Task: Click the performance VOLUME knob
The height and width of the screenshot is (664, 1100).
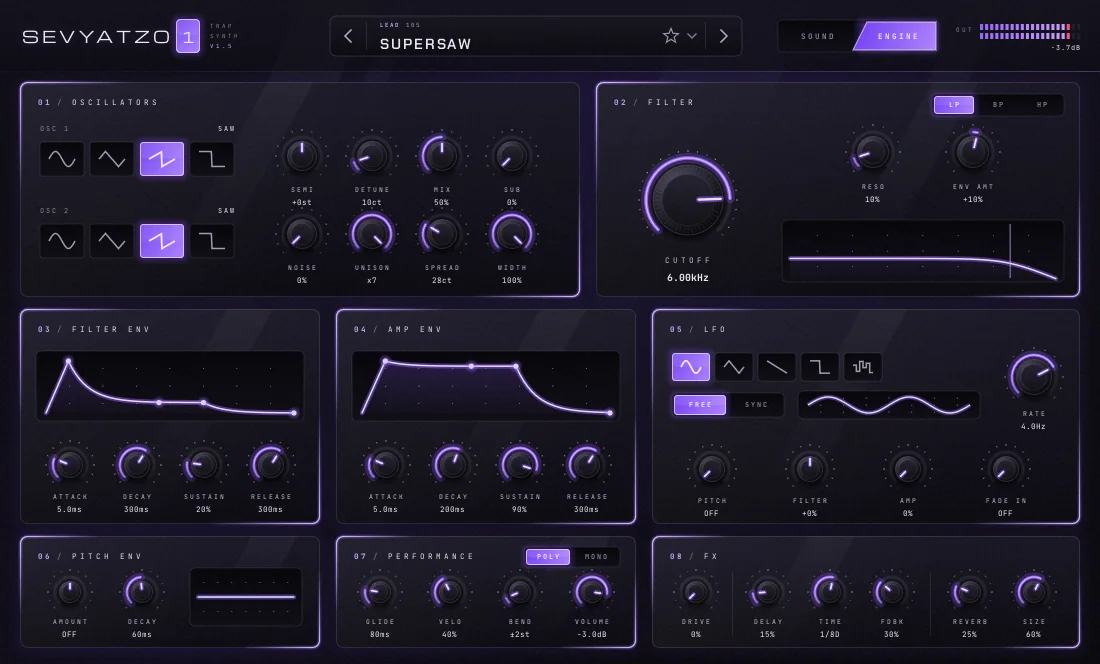Action: [x=591, y=592]
